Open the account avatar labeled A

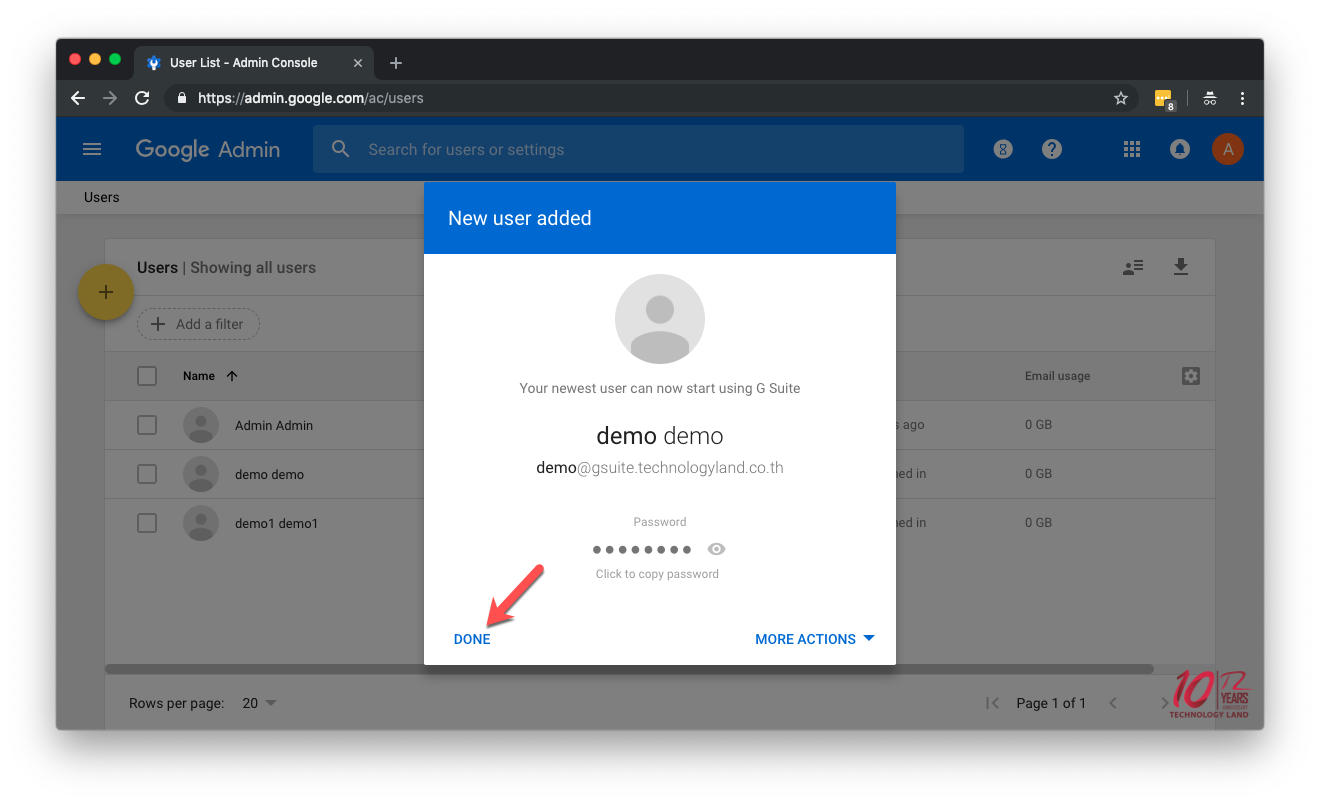click(x=1228, y=149)
